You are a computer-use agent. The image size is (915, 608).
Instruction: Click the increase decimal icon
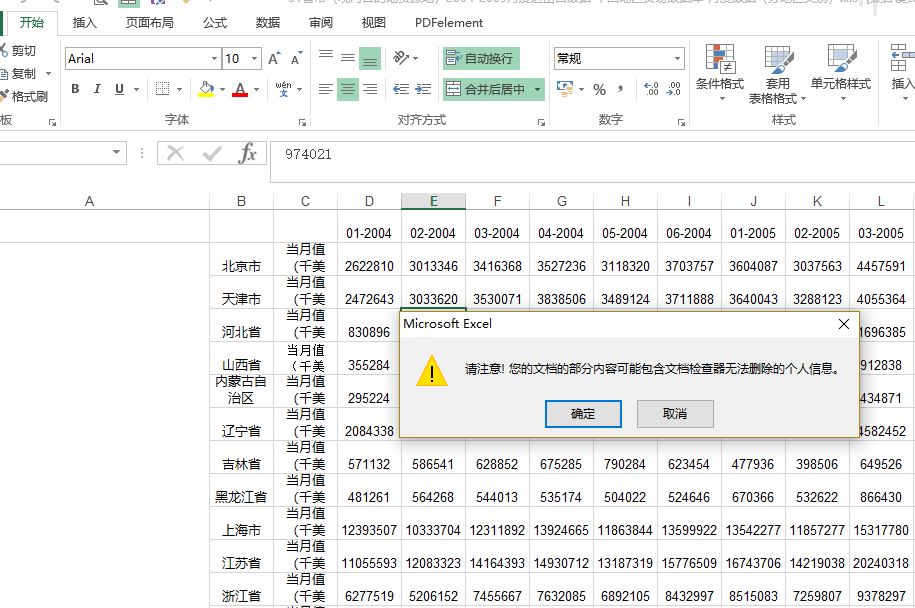pyautogui.click(x=651, y=89)
